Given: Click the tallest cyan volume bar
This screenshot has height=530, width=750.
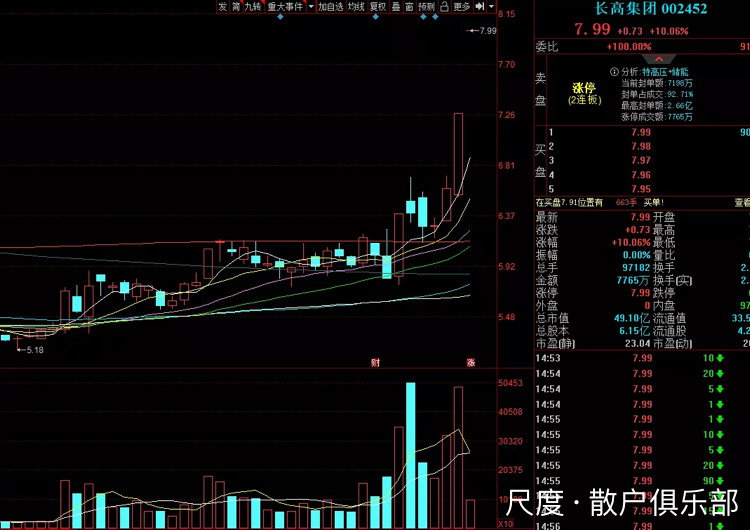Looking at the screenshot, I should [x=410, y=455].
